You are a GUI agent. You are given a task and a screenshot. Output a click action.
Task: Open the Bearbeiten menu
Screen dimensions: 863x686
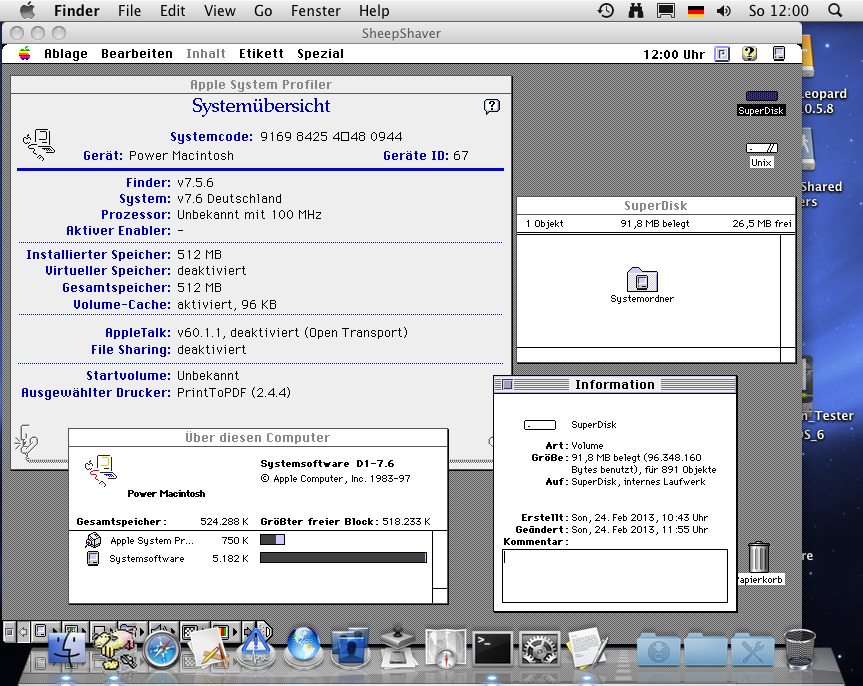[136, 53]
